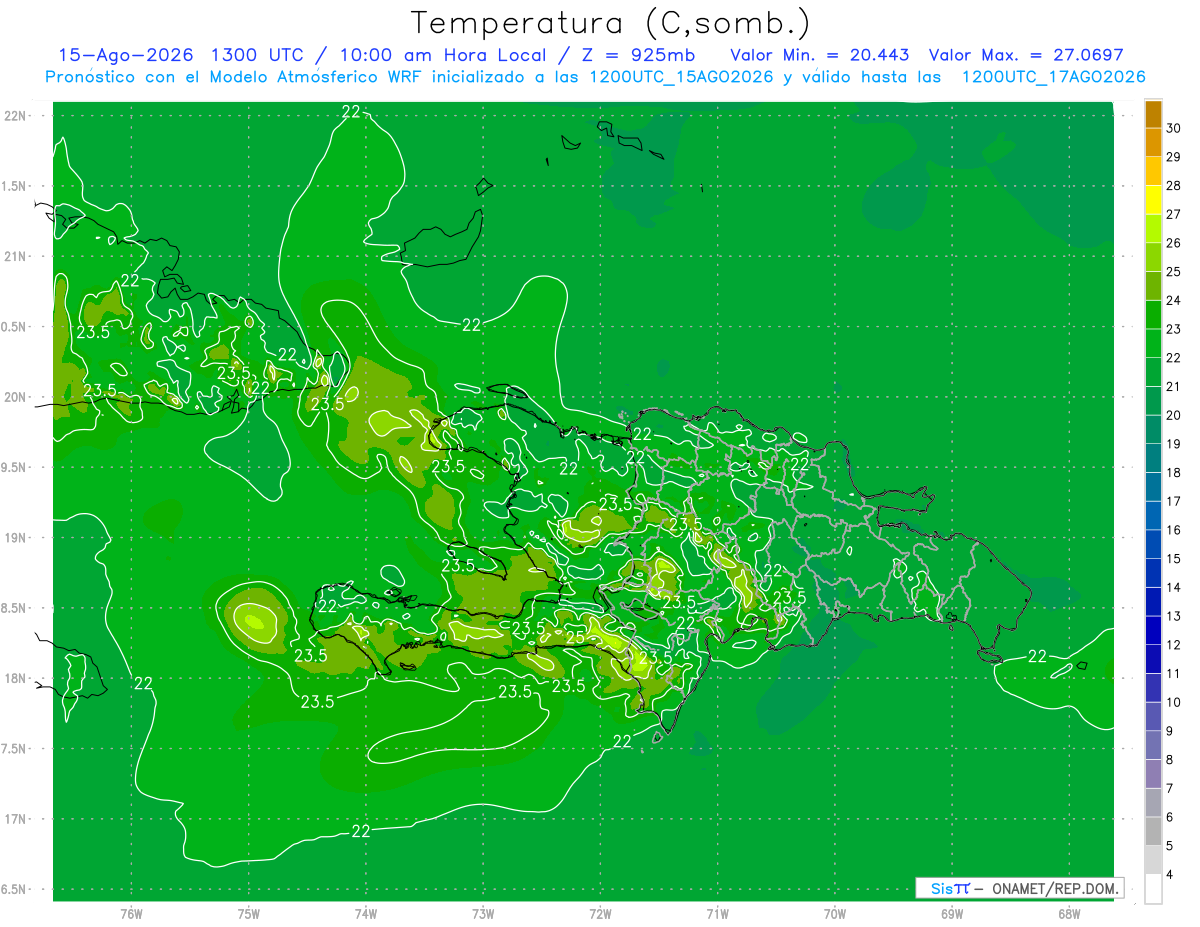Pick the yellow legend swatch between 27 and 28

click(x=1154, y=199)
